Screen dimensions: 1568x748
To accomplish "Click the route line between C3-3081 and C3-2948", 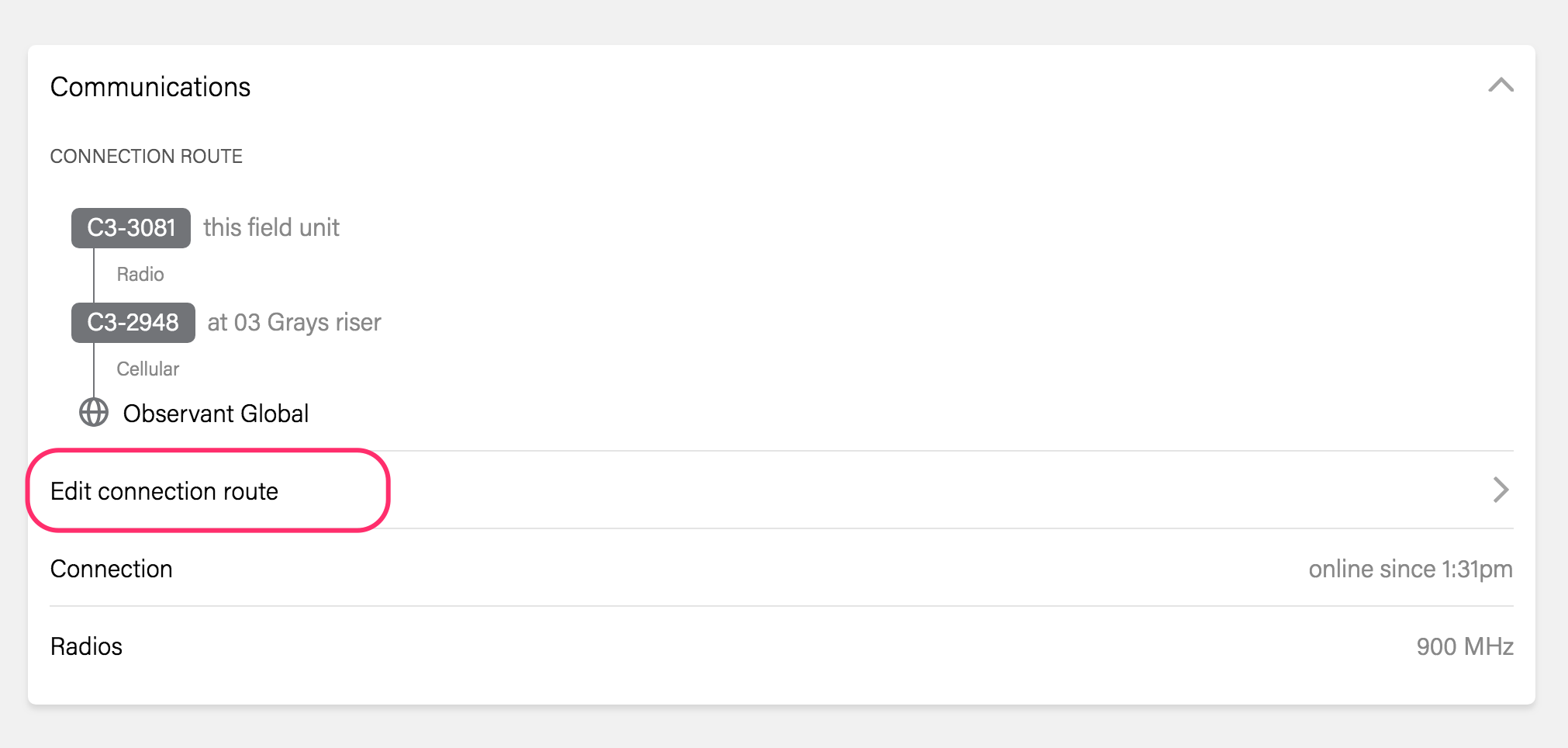I will [94, 275].
